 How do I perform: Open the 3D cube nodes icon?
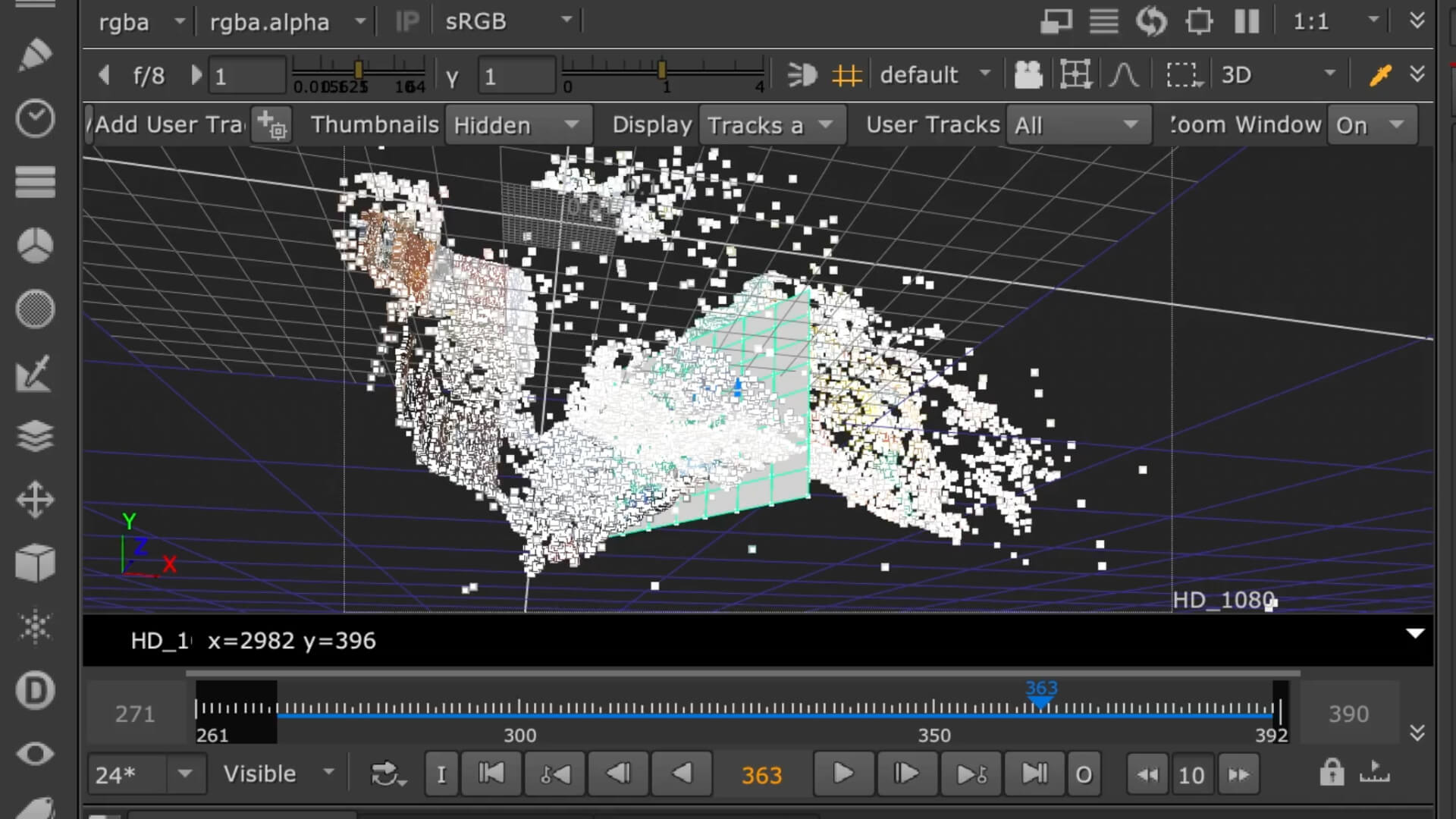(35, 563)
